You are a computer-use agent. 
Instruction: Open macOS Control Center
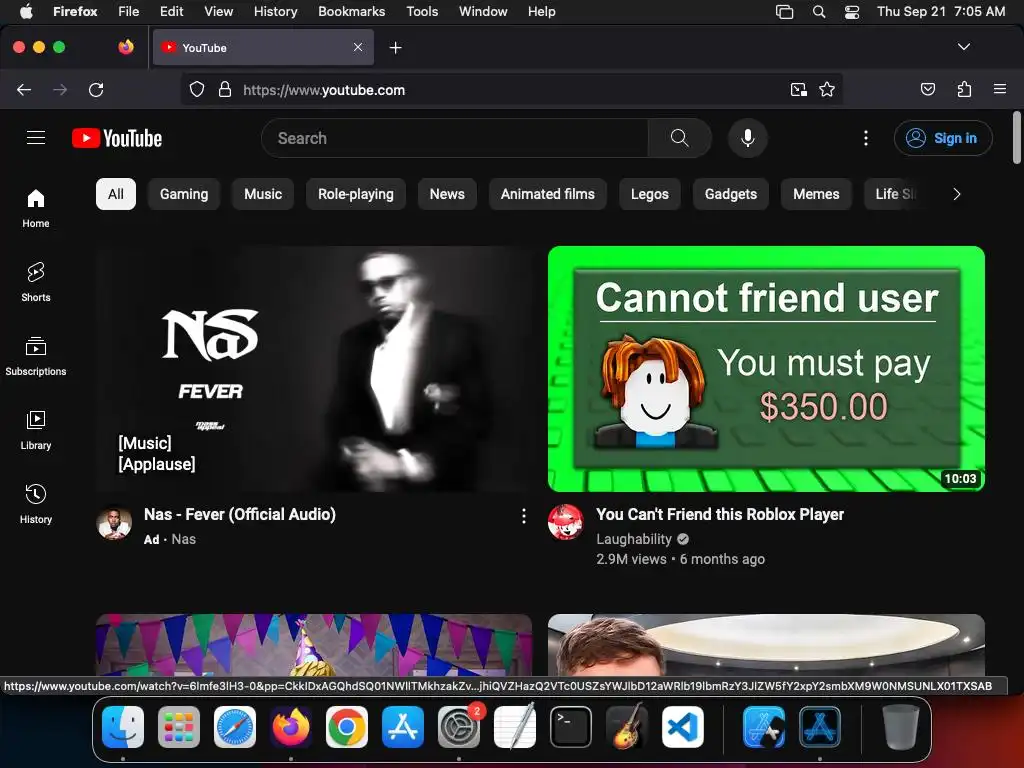point(852,12)
